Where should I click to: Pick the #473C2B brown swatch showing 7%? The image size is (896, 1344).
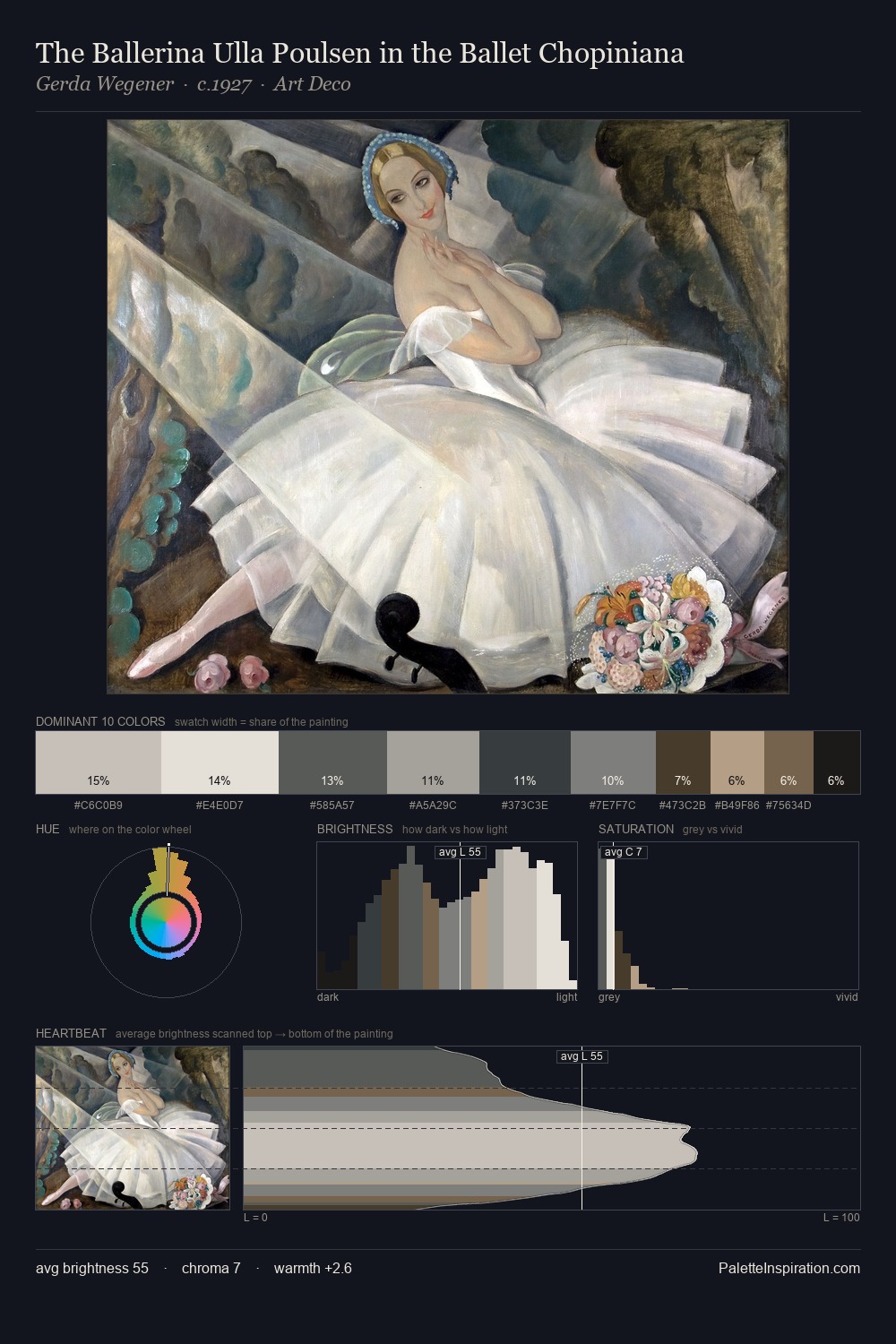pyautogui.click(x=683, y=762)
